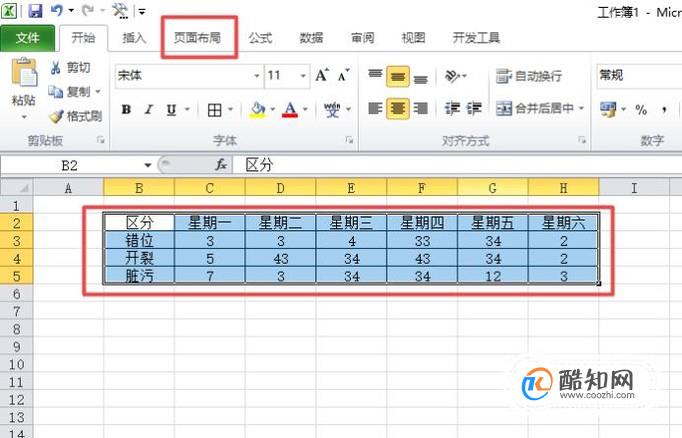
Task: Expand the 合并后居中 merge options arrow
Action: 581,108
